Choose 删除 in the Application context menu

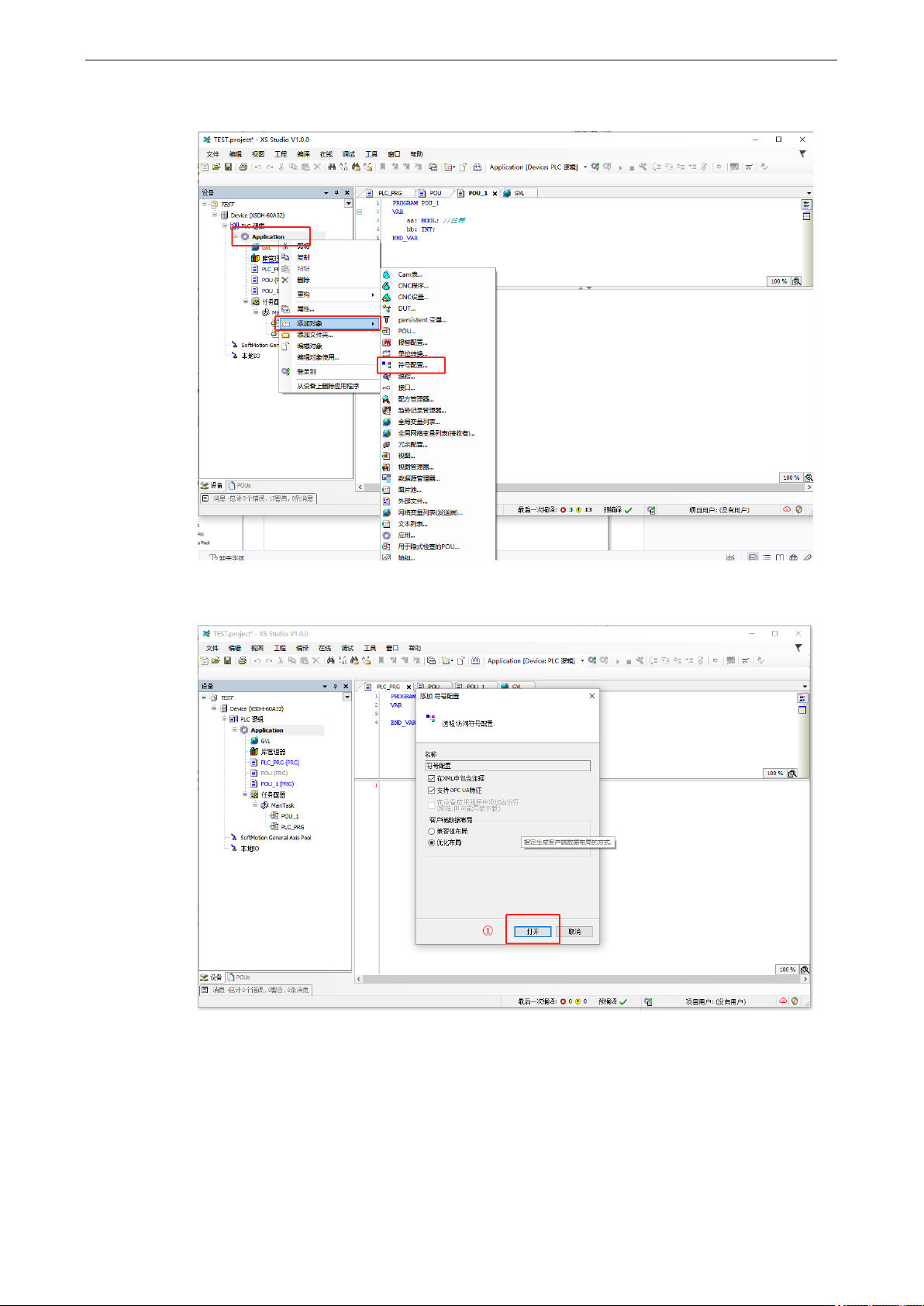point(303,280)
